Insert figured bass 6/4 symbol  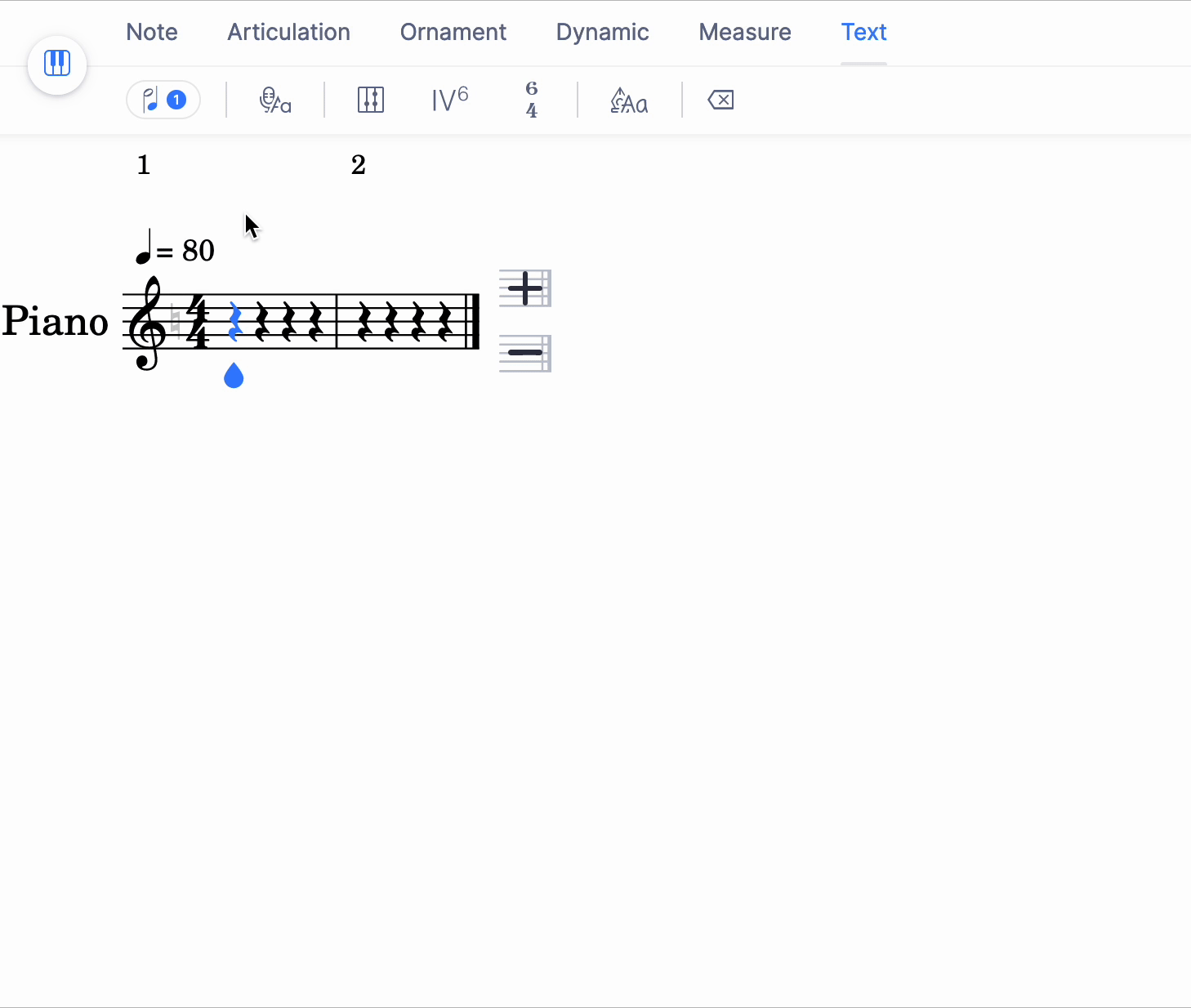click(532, 100)
